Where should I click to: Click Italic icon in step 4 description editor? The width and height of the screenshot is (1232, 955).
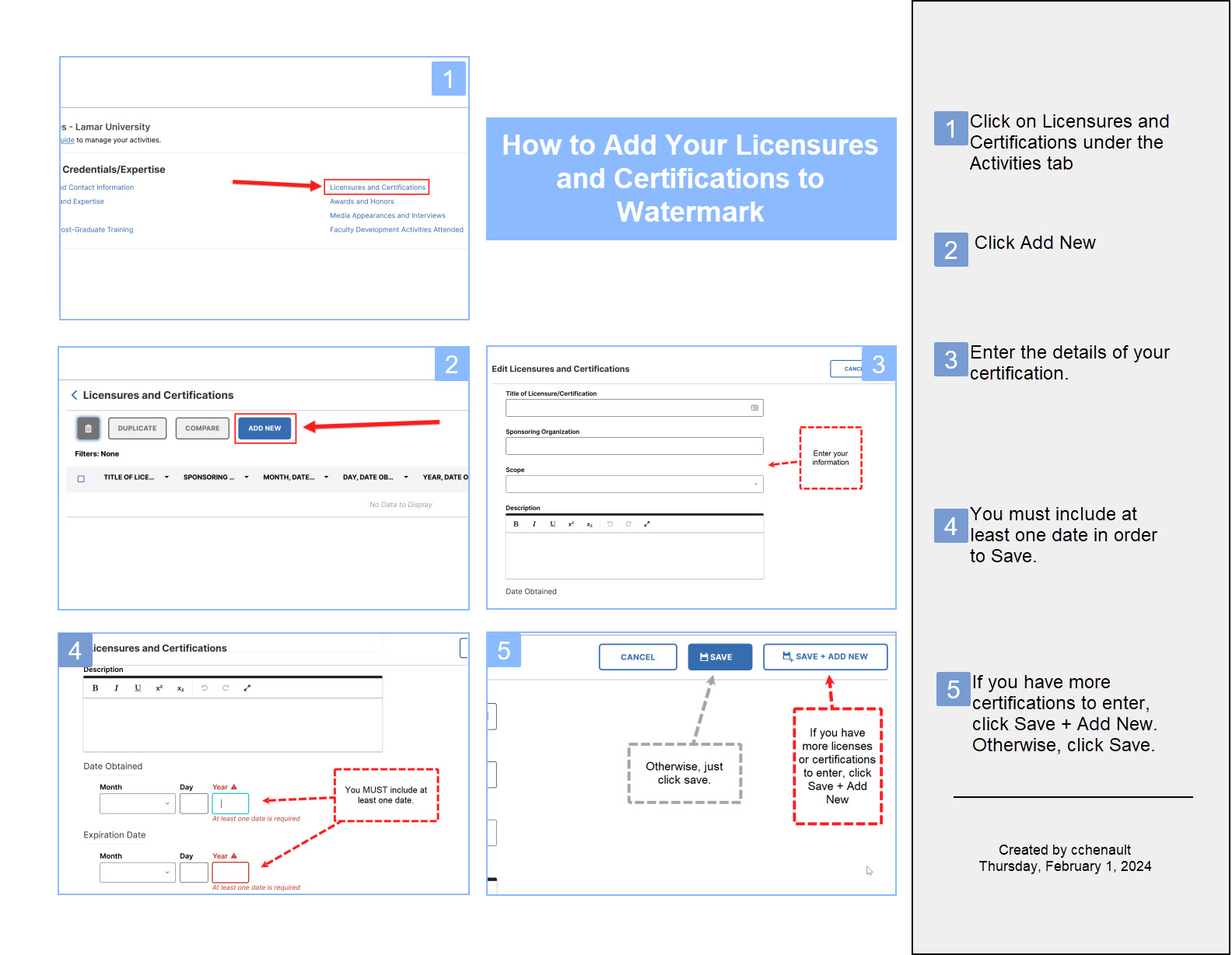pos(117,688)
